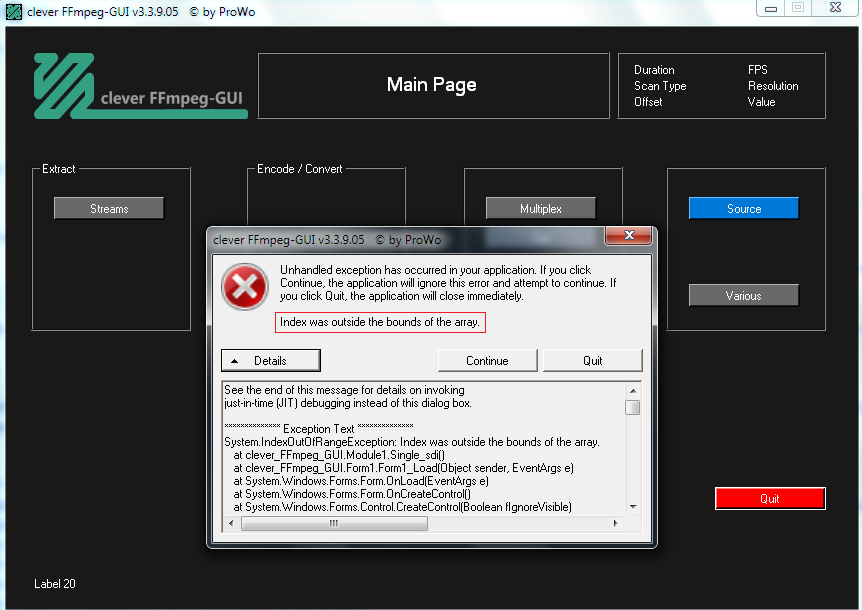Click the details scroll up arrow

[x=633, y=391]
